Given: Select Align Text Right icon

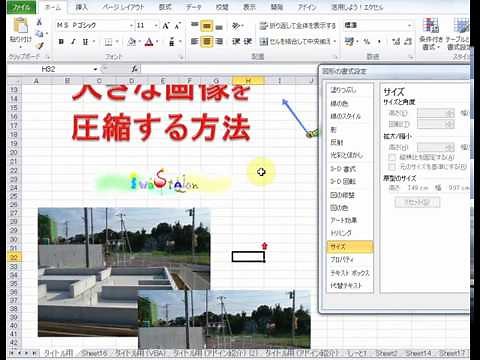Looking at the screenshot, I should [219, 42].
